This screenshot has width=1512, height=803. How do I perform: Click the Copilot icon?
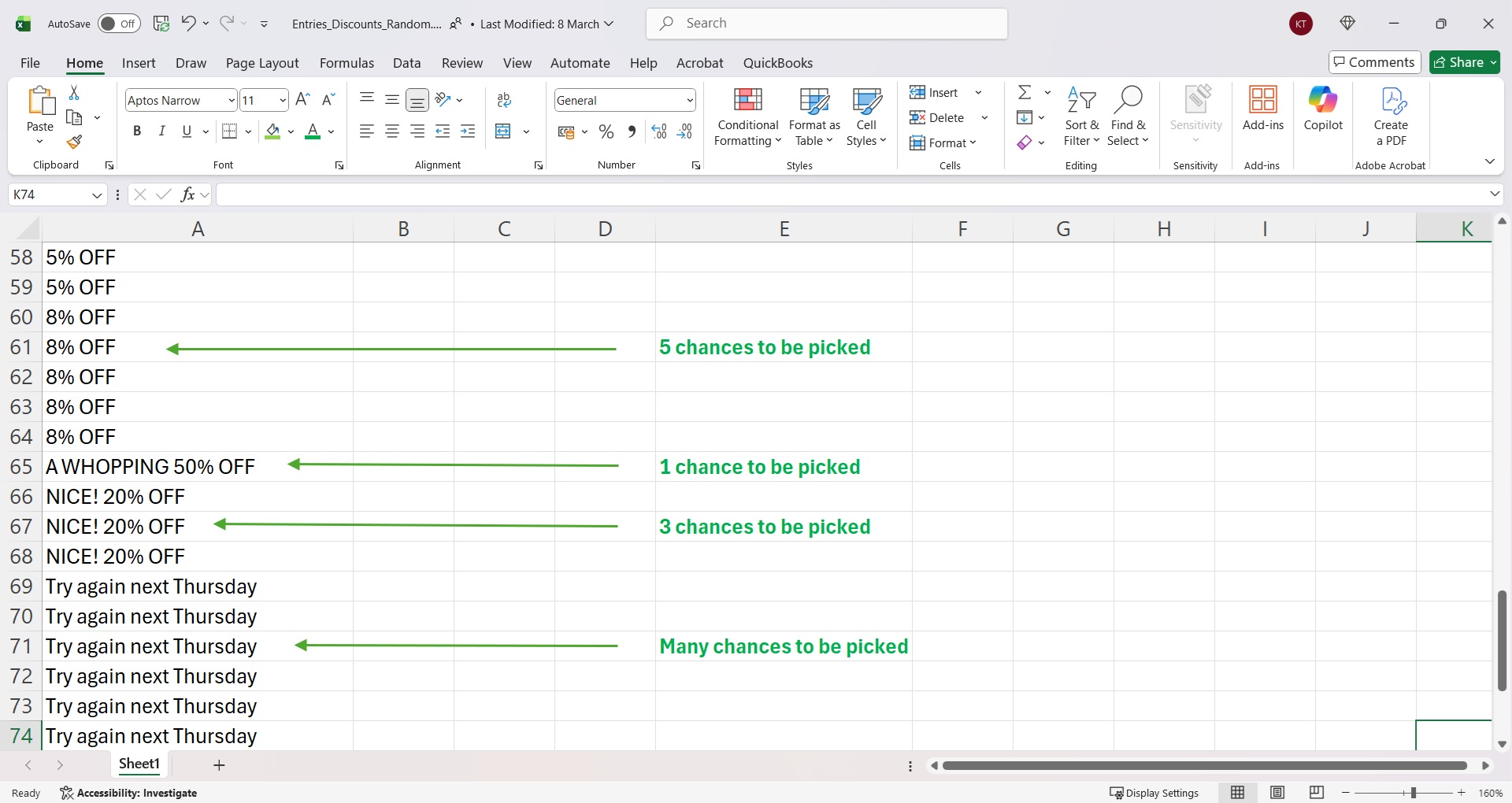[x=1322, y=109]
